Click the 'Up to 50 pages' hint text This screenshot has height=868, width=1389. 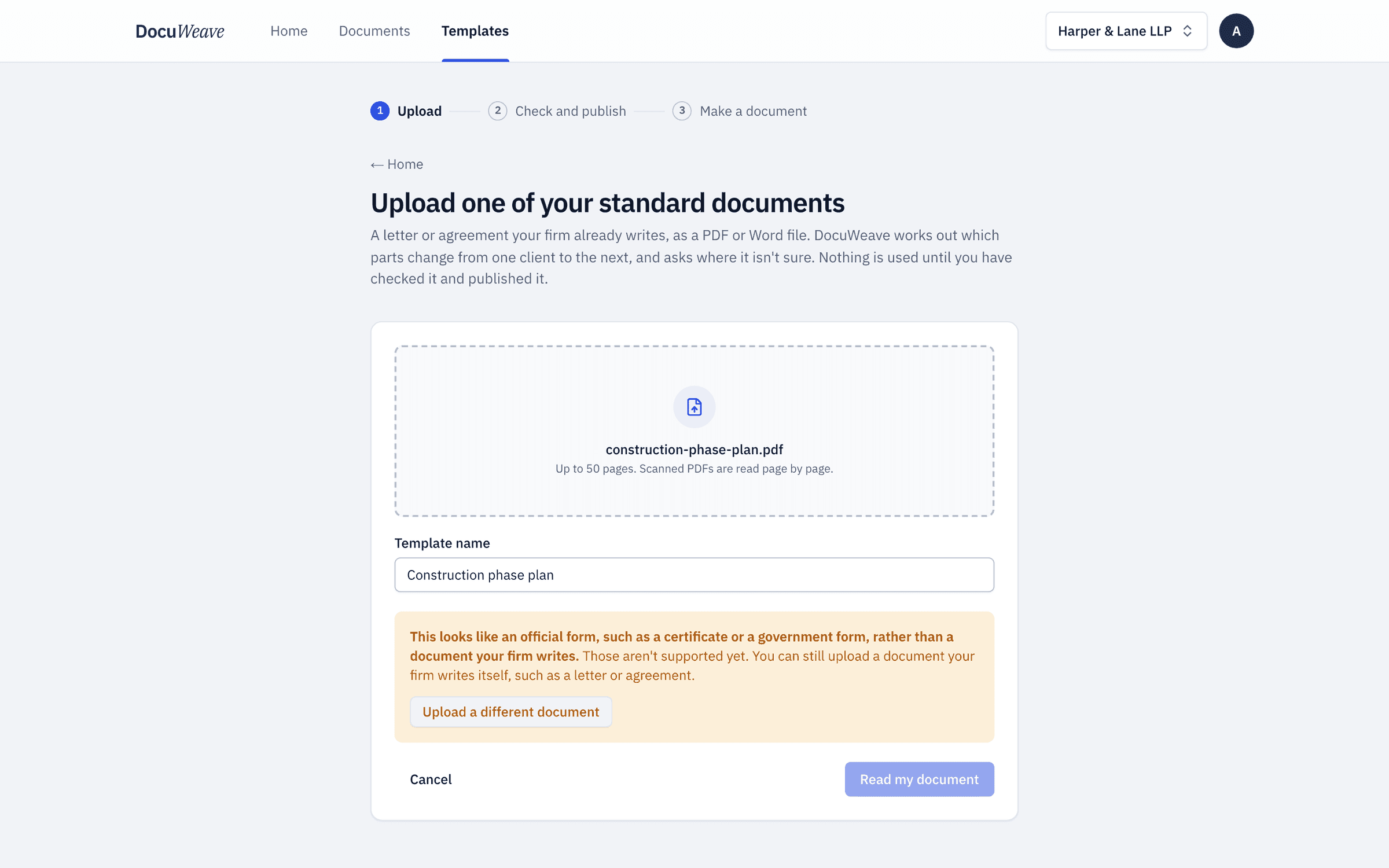(x=694, y=469)
